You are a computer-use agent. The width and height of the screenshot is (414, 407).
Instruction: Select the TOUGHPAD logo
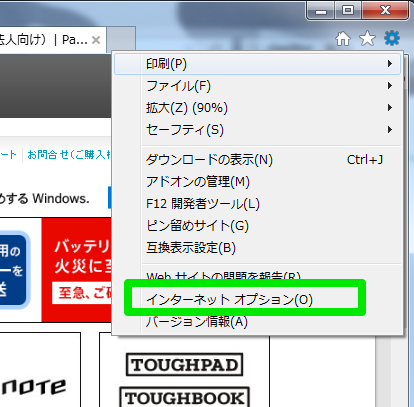click(184, 365)
